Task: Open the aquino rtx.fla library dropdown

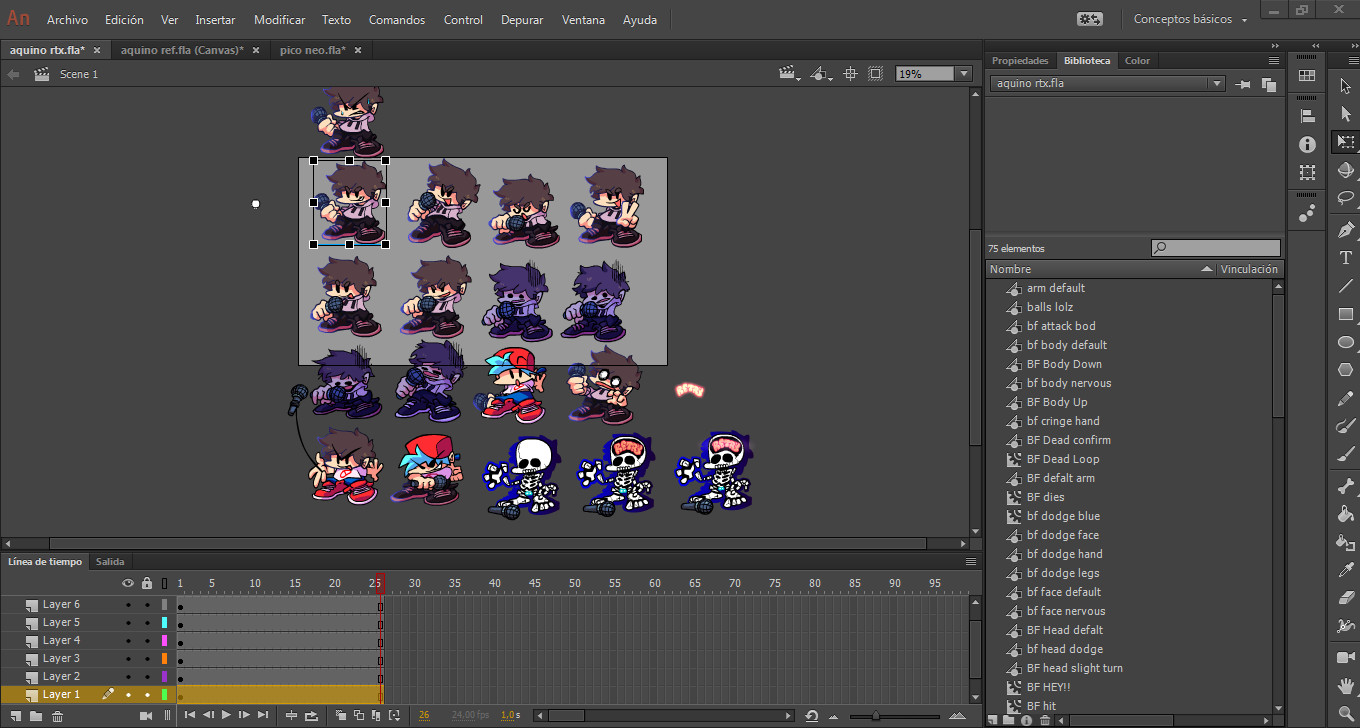Action: coord(1216,84)
